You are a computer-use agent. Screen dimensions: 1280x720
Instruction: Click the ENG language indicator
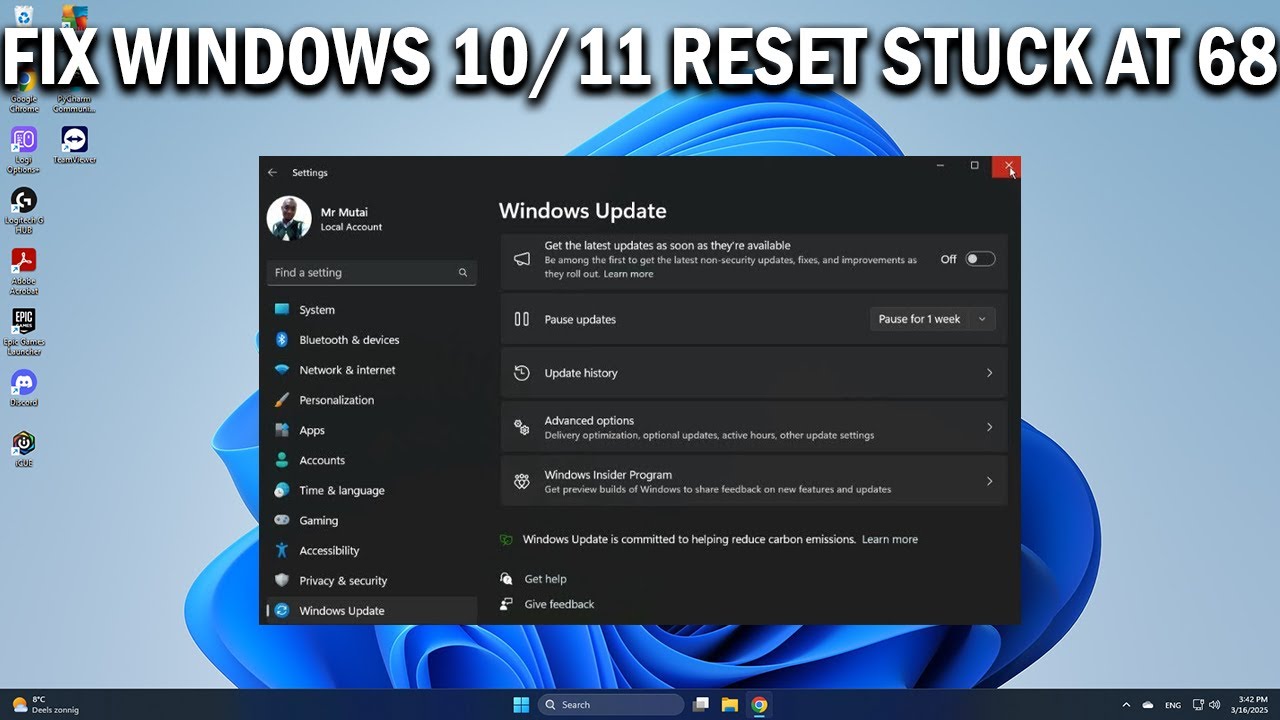coord(1173,705)
